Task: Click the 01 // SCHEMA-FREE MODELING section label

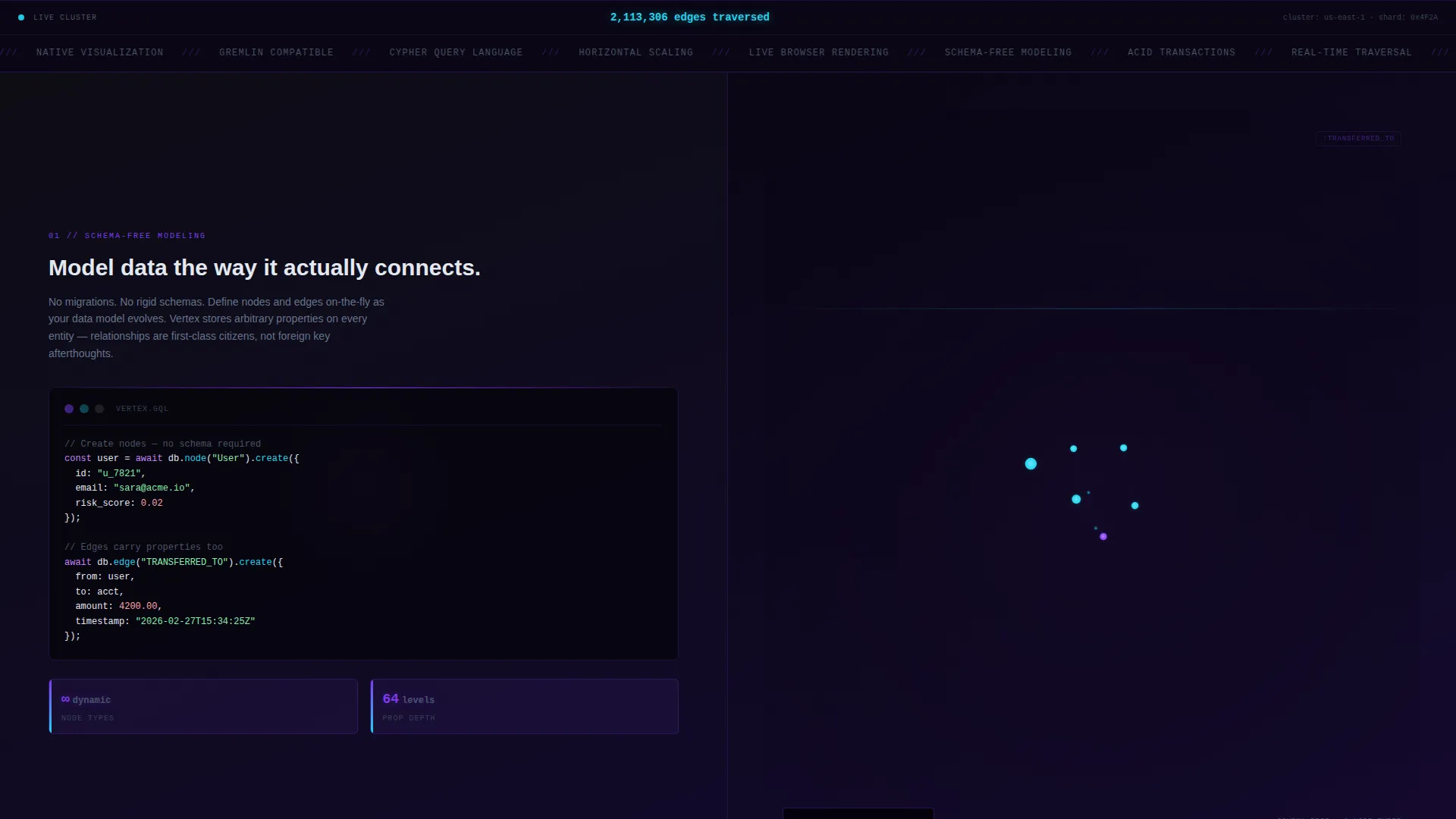Action: click(x=127, y=236)
